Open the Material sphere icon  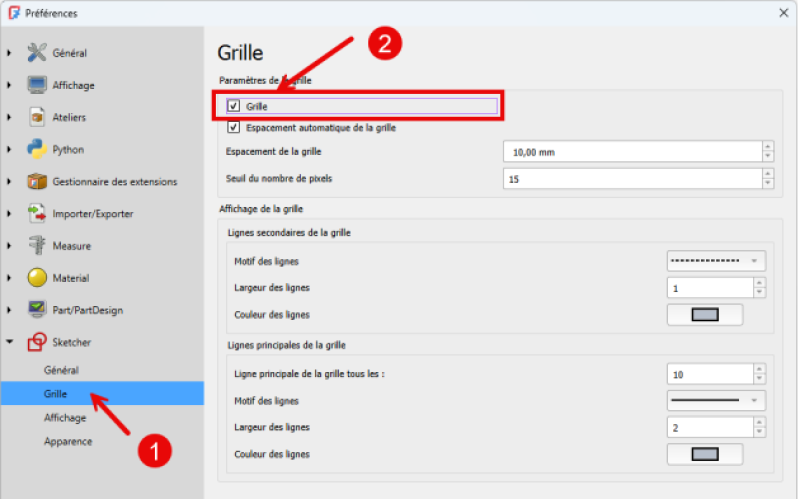37,277
